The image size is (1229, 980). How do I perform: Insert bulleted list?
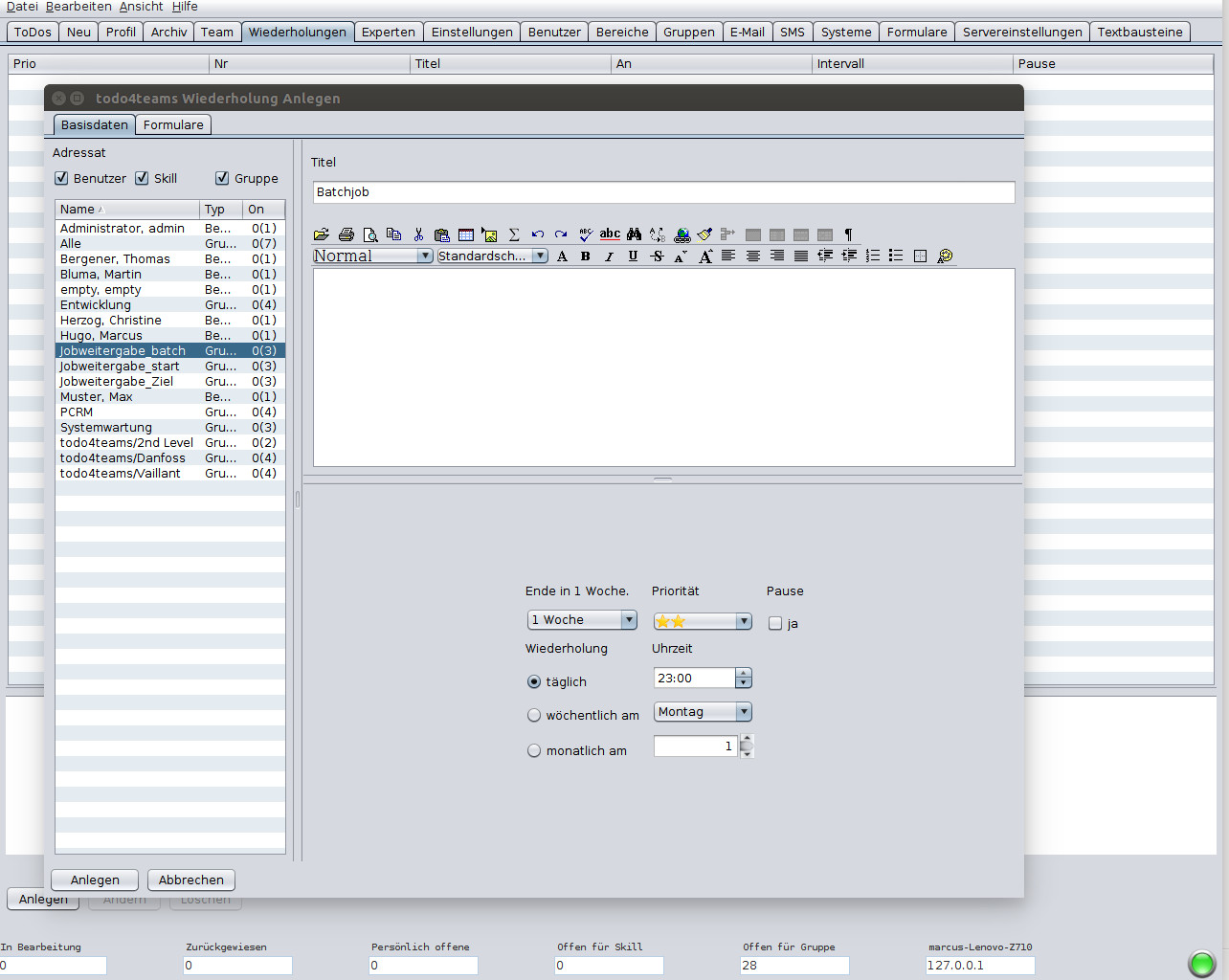tap(896, 256)
